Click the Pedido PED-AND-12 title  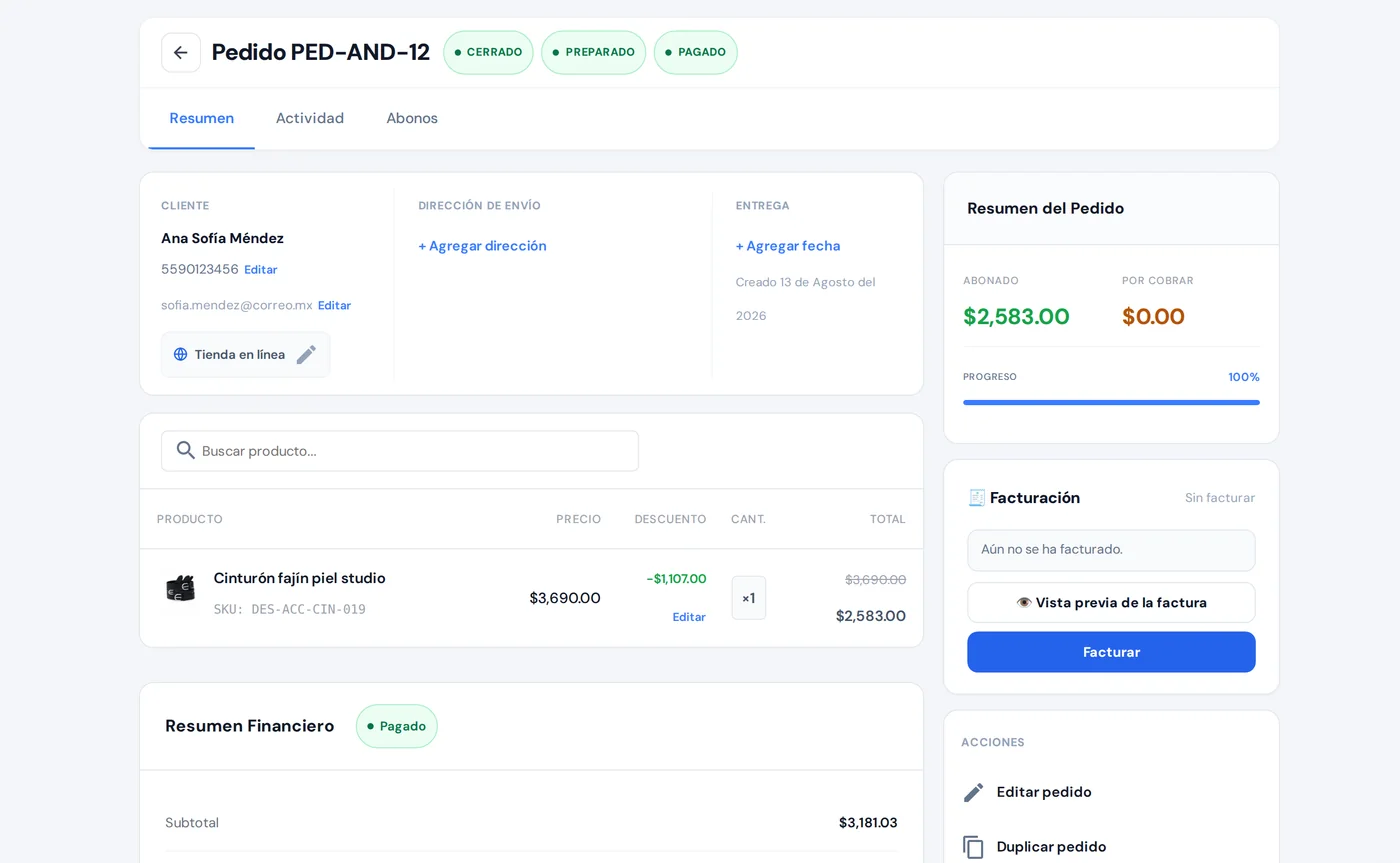tap(321, 53)
